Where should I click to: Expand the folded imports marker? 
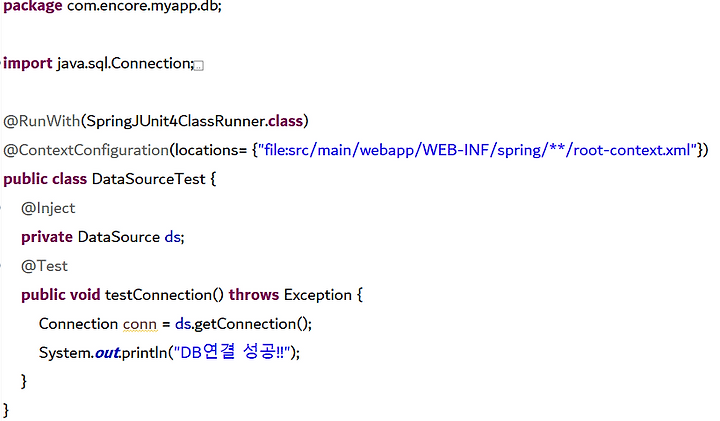pos(199,66)
